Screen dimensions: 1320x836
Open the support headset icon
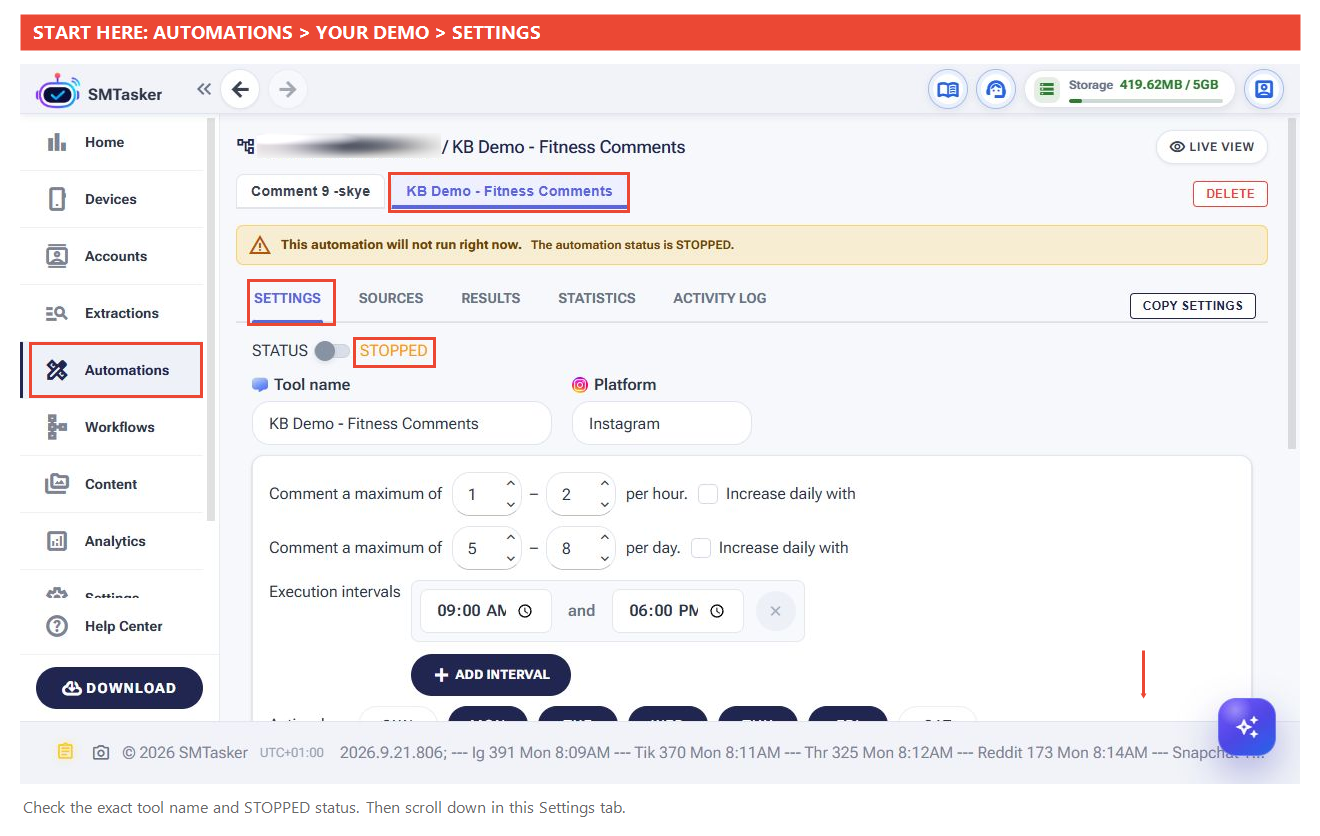point(995,90)
